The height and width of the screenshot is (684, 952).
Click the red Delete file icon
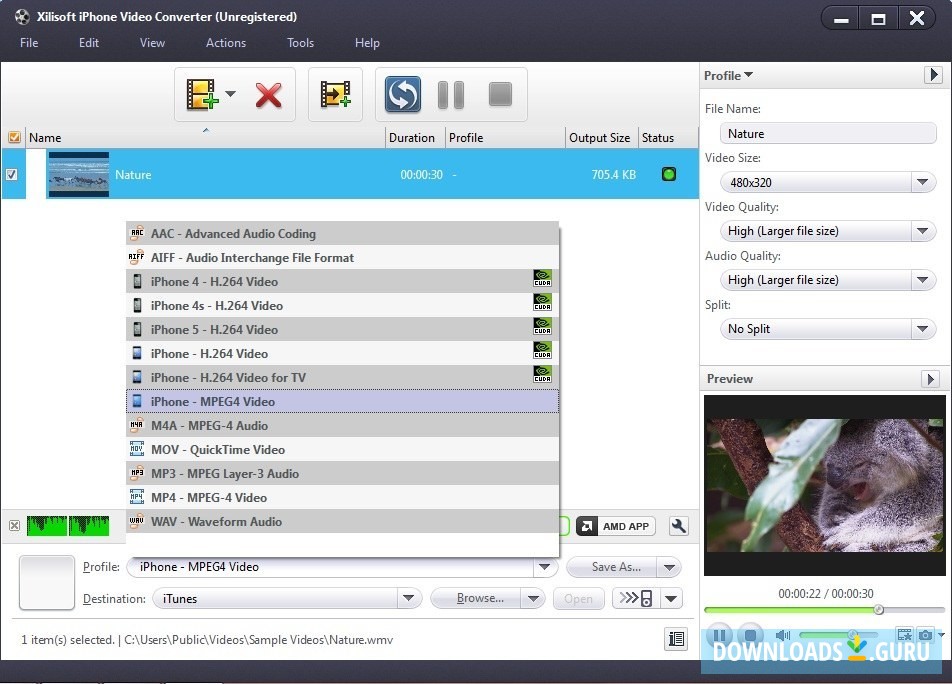pyautogui.click(x=268, y=95)
